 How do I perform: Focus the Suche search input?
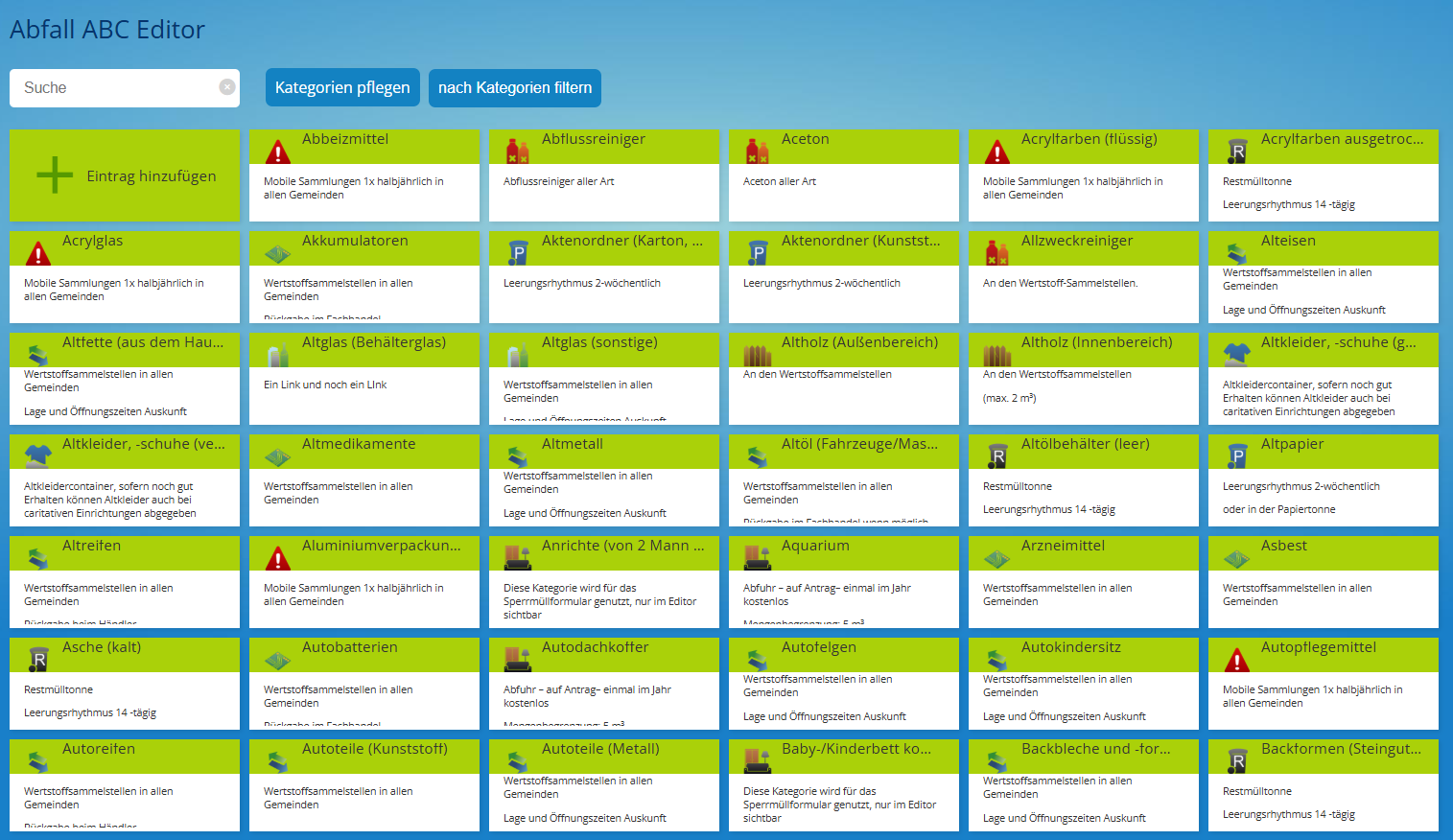click(x=115, y=88)
